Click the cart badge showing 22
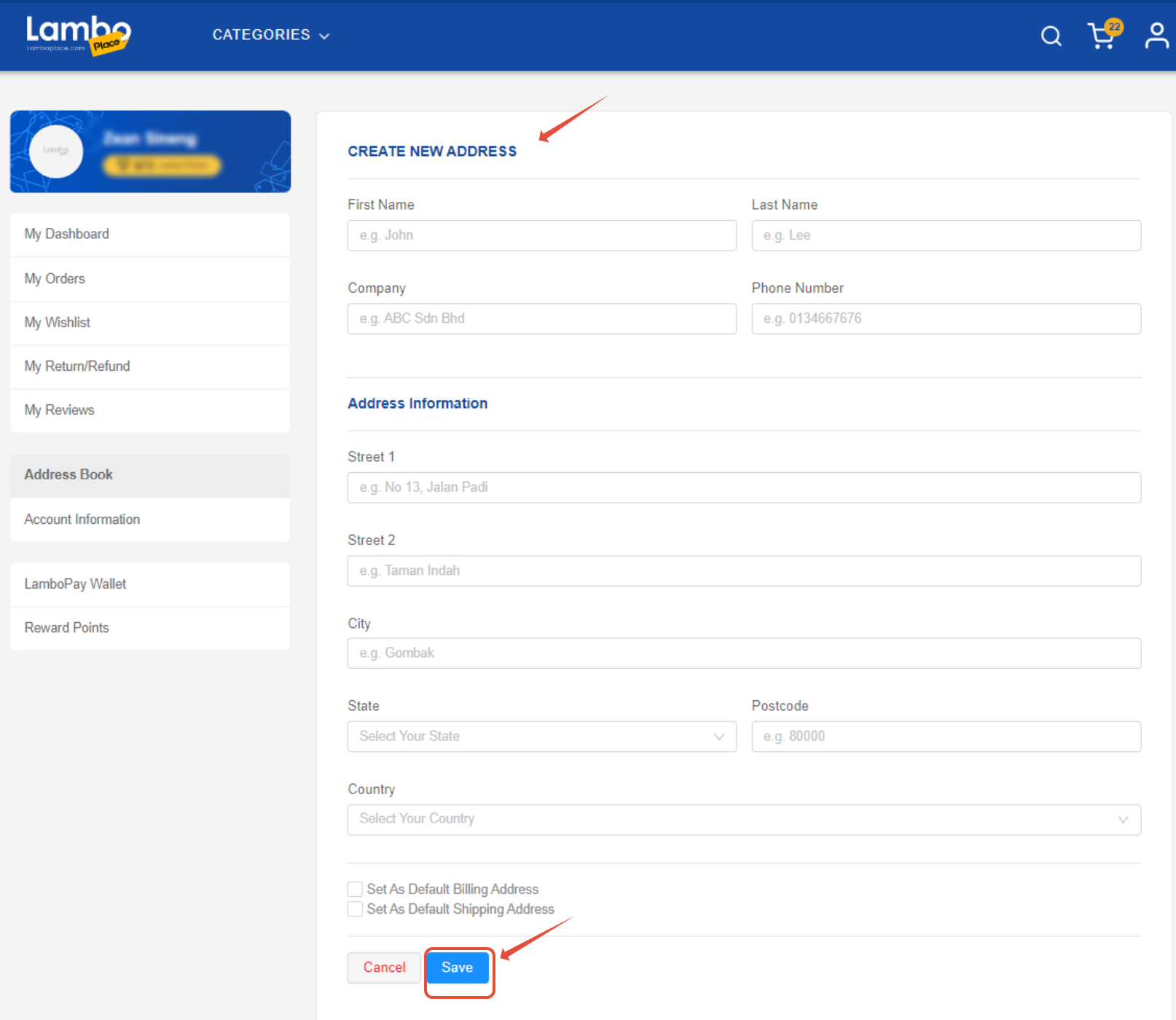1176x1020 pixels. pos(1114,27)
